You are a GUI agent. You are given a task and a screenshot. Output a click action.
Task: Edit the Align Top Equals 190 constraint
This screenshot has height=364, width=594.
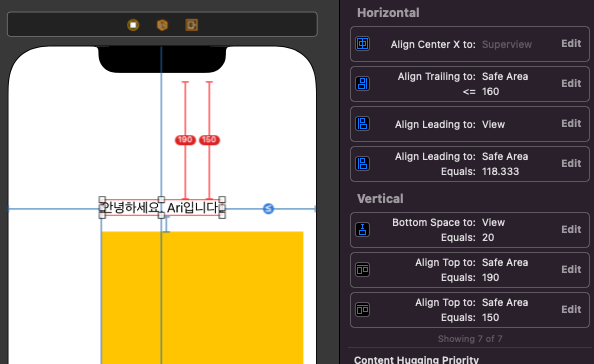point(571,269)
